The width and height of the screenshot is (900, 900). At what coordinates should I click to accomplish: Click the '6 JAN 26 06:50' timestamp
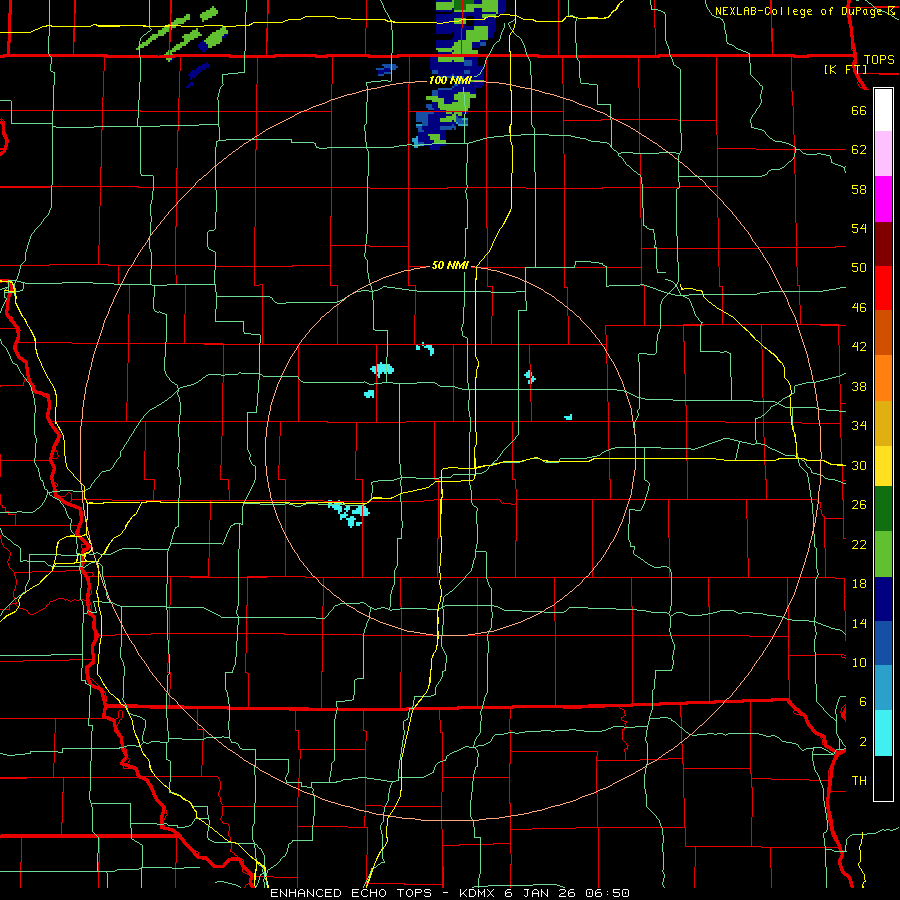point(567,893)
